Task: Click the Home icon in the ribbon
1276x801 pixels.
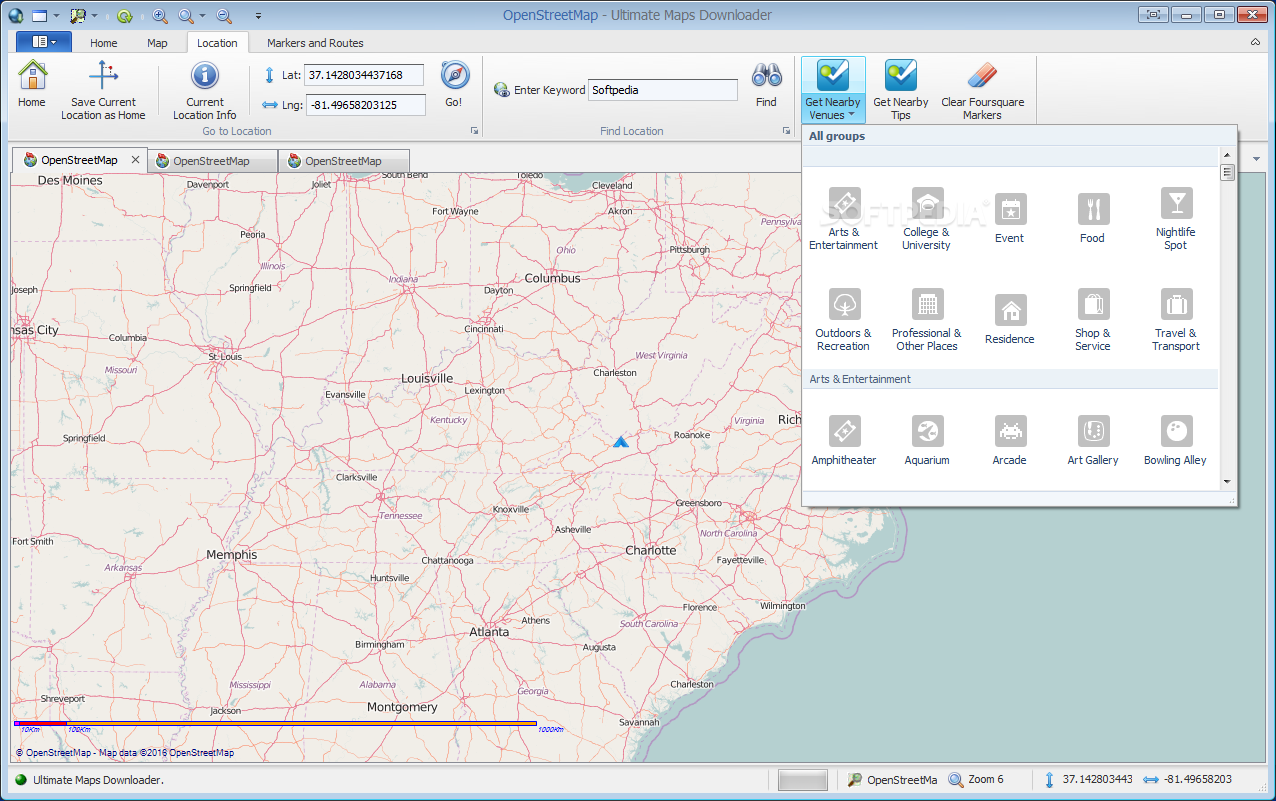Action: click(x=32, y=84)
